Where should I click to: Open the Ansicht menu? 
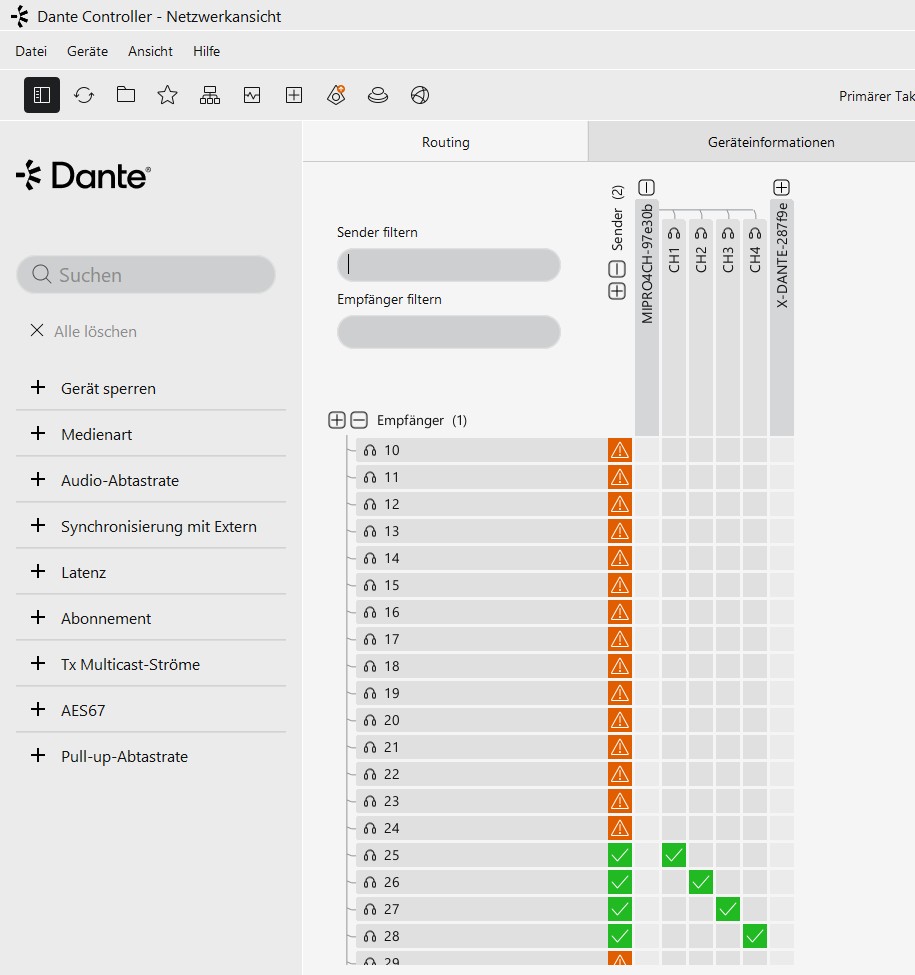pyautogui.click(x=150, y=51)
